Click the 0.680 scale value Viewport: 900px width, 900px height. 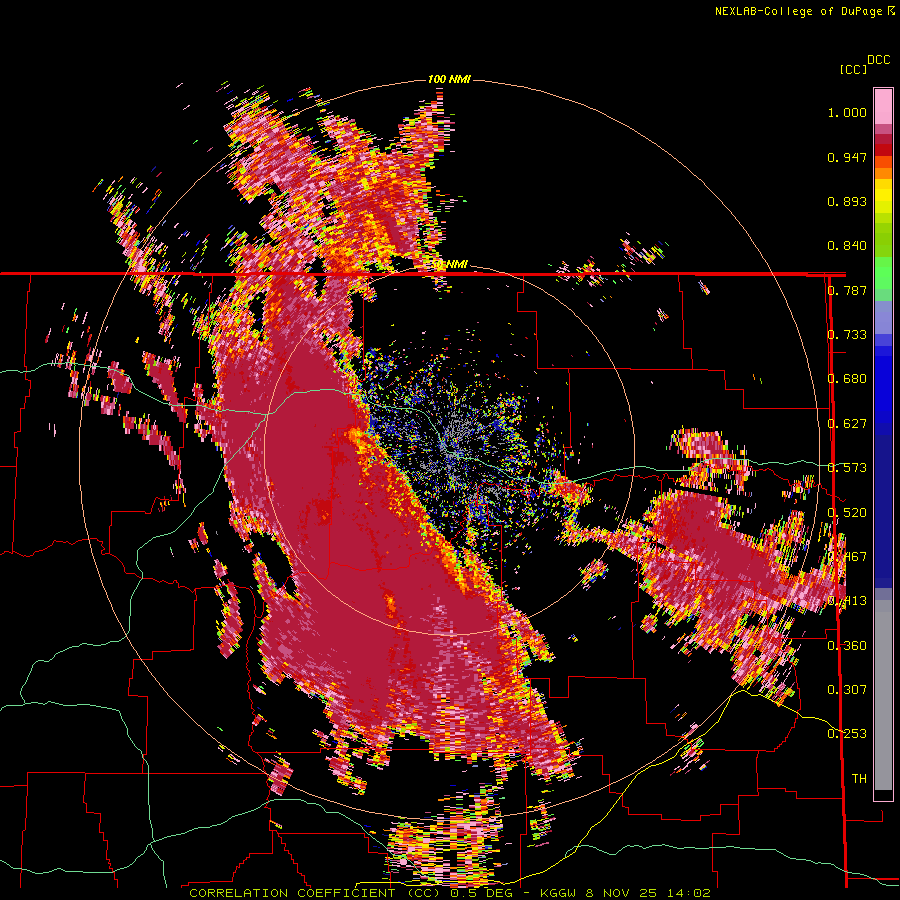pyautogui.click(x=847, y=379)
